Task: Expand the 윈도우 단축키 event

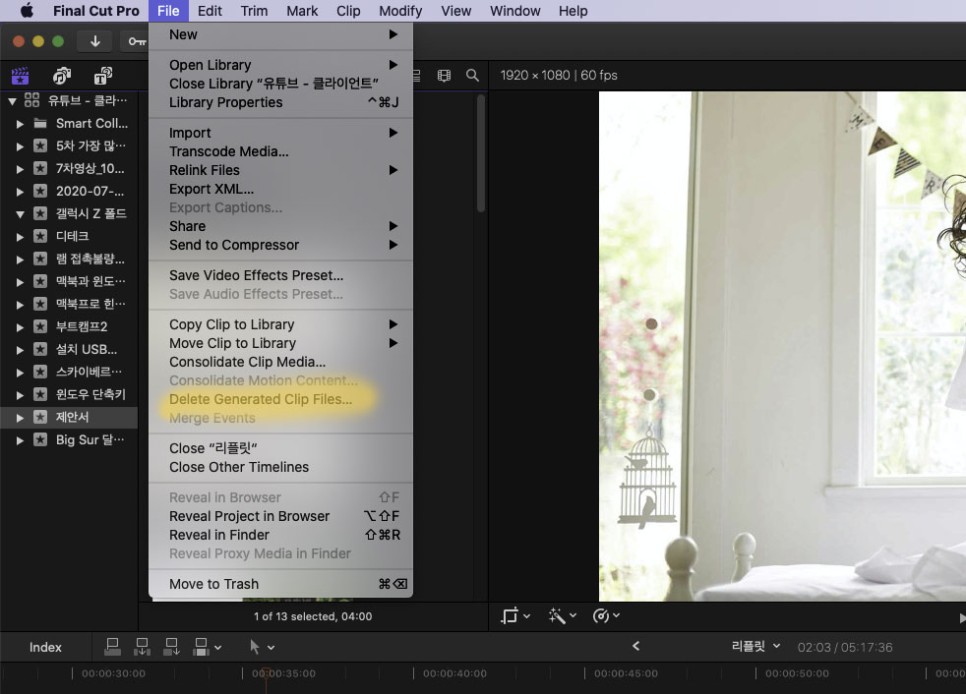Action: 20,395
